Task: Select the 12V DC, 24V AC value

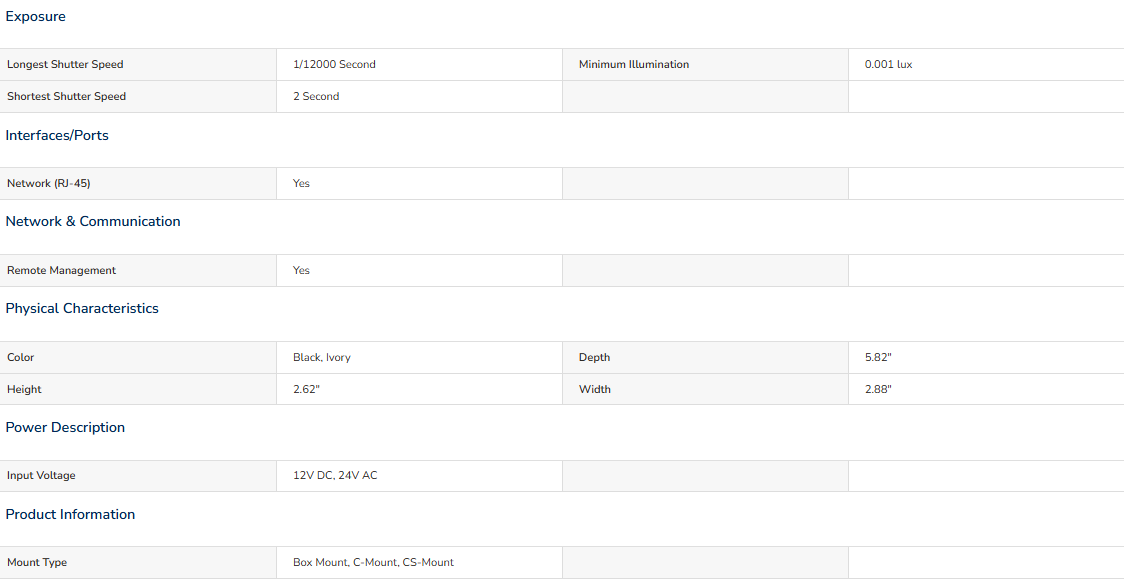Action: (335, 475)
